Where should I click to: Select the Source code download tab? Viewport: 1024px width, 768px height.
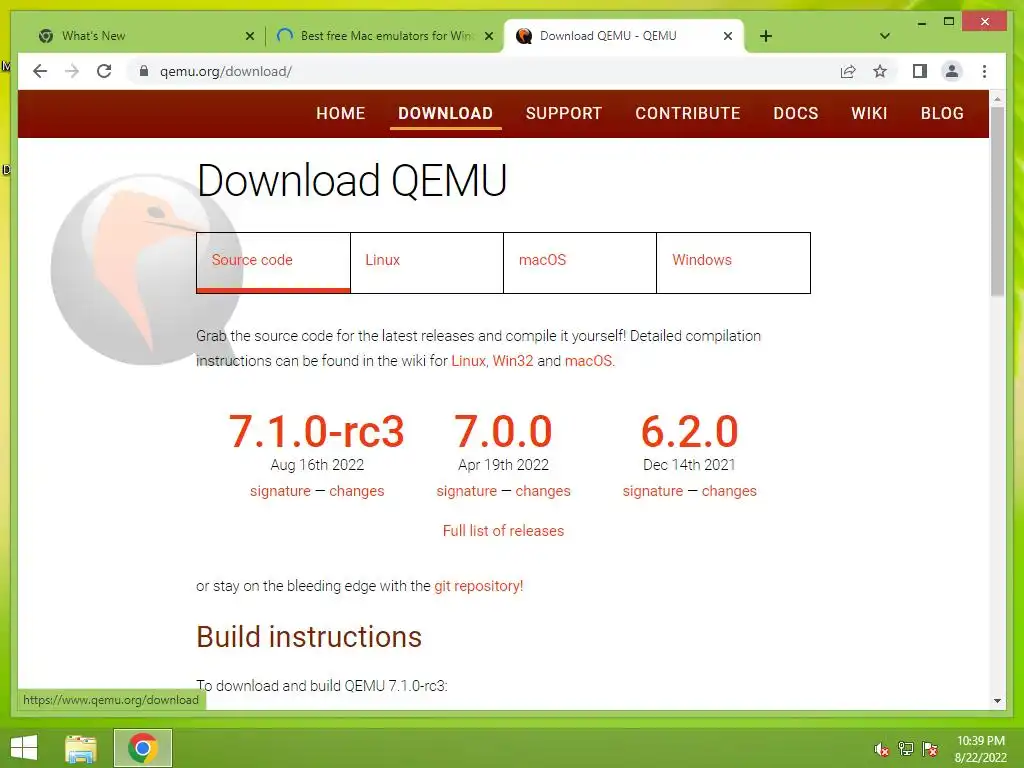click(273, 263)
